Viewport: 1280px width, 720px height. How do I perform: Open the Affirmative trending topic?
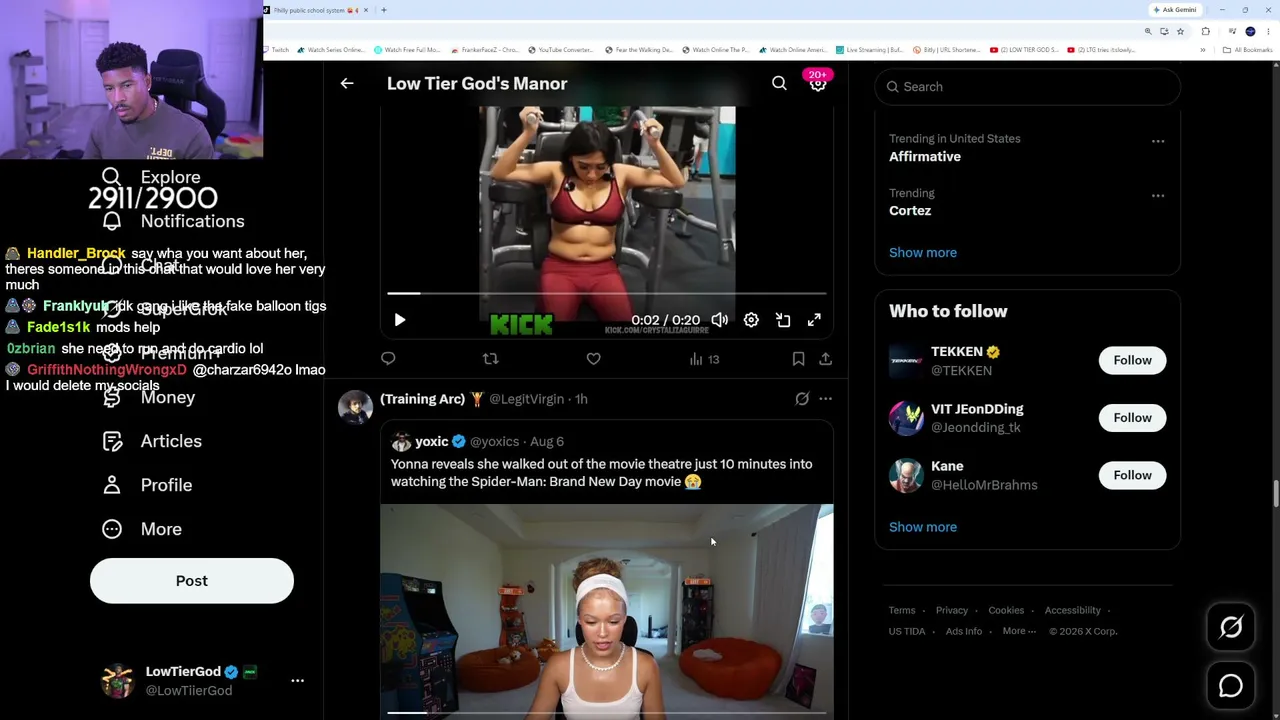[x=925, y=157]
